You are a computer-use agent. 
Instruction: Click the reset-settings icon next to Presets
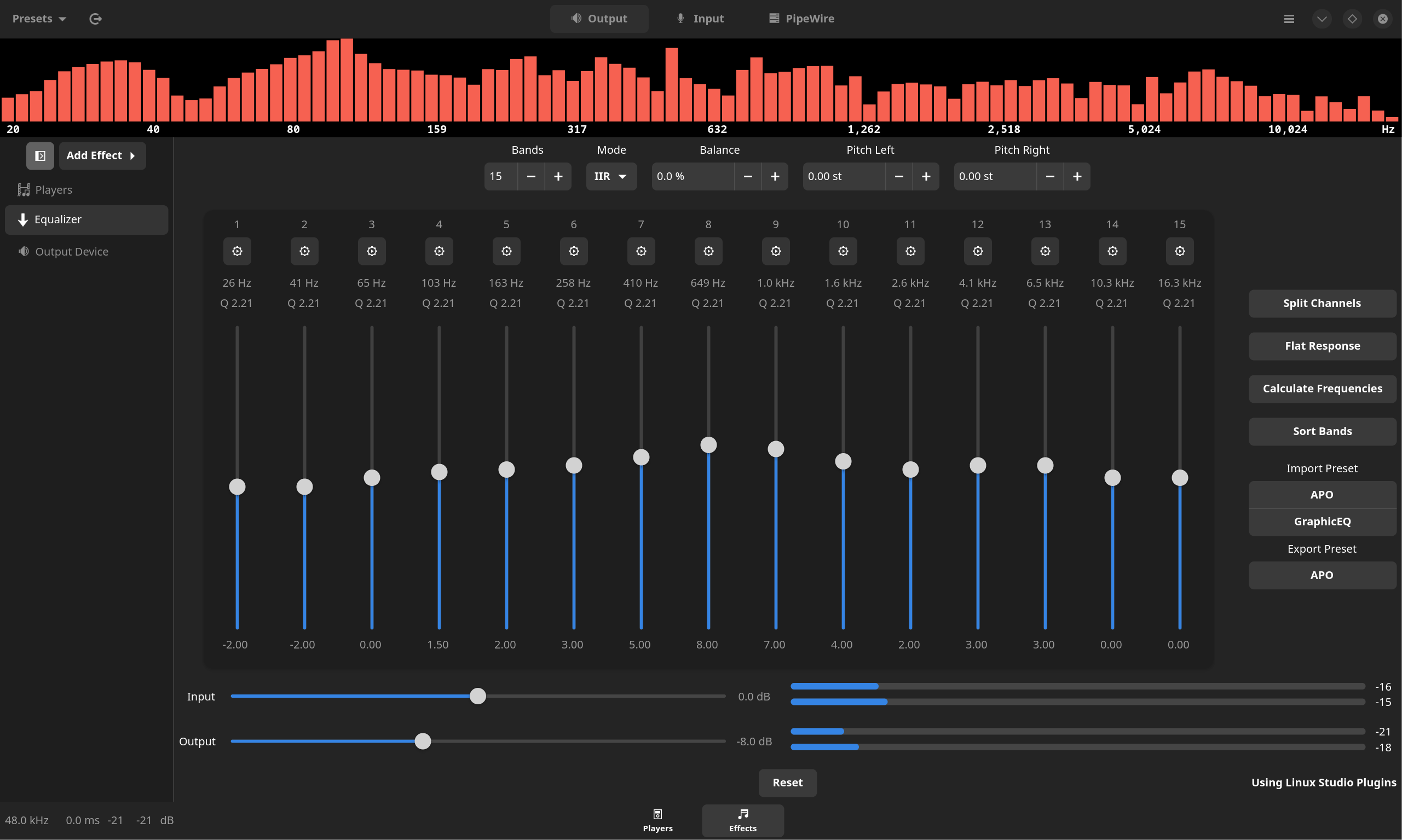tap(96, 19)
